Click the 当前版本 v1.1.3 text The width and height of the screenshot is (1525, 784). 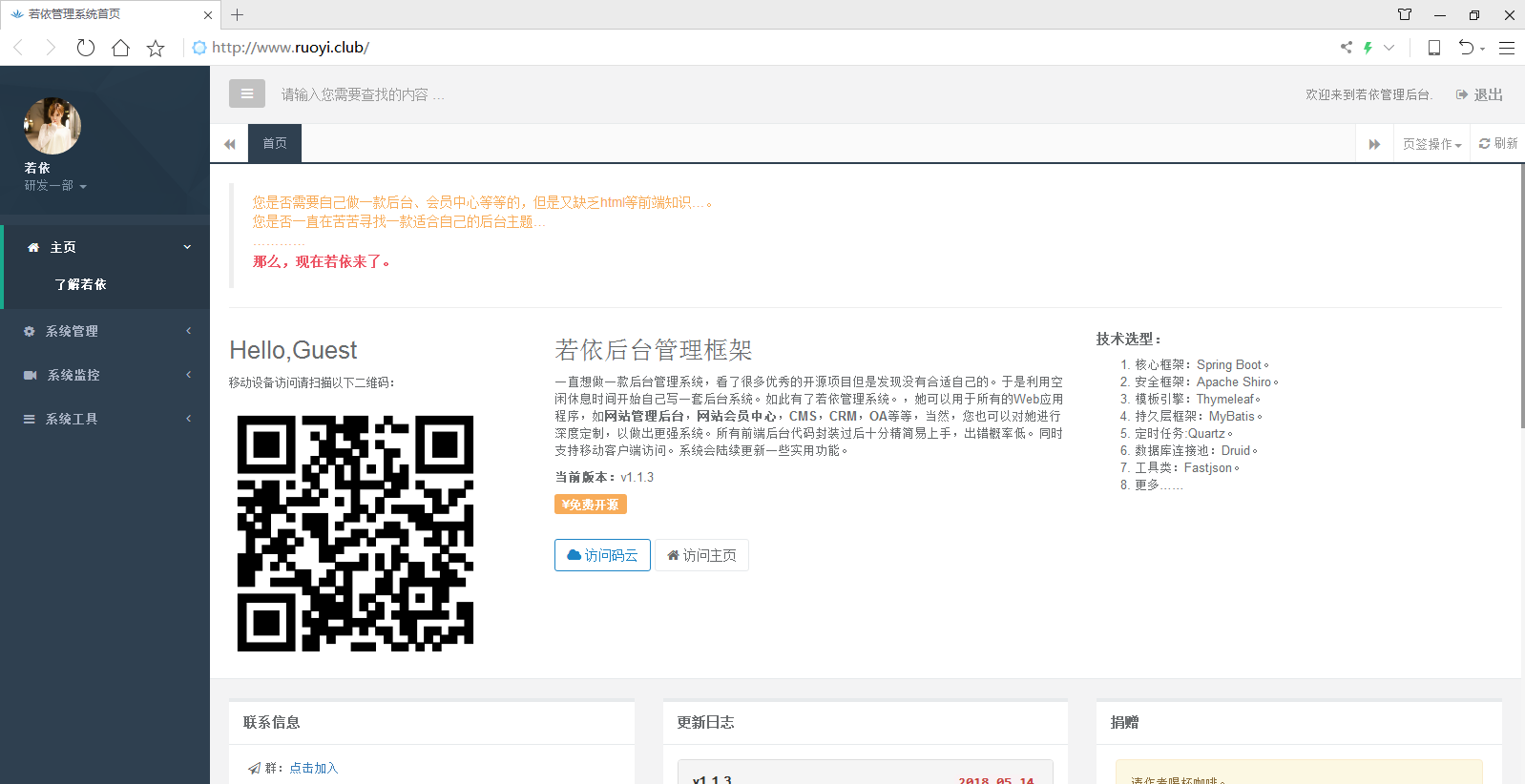tap(604, 477)
